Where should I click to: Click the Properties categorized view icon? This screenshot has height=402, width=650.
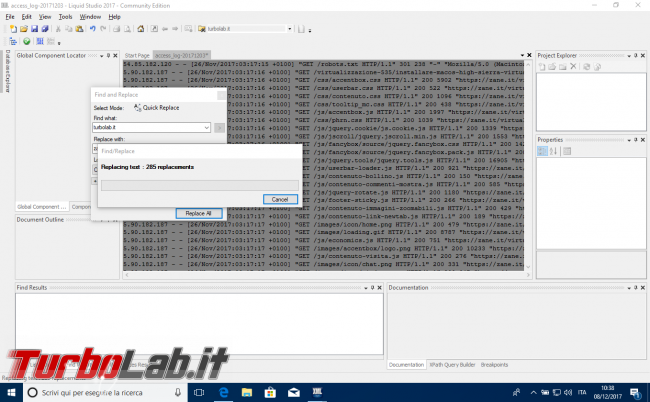point(542,151)
